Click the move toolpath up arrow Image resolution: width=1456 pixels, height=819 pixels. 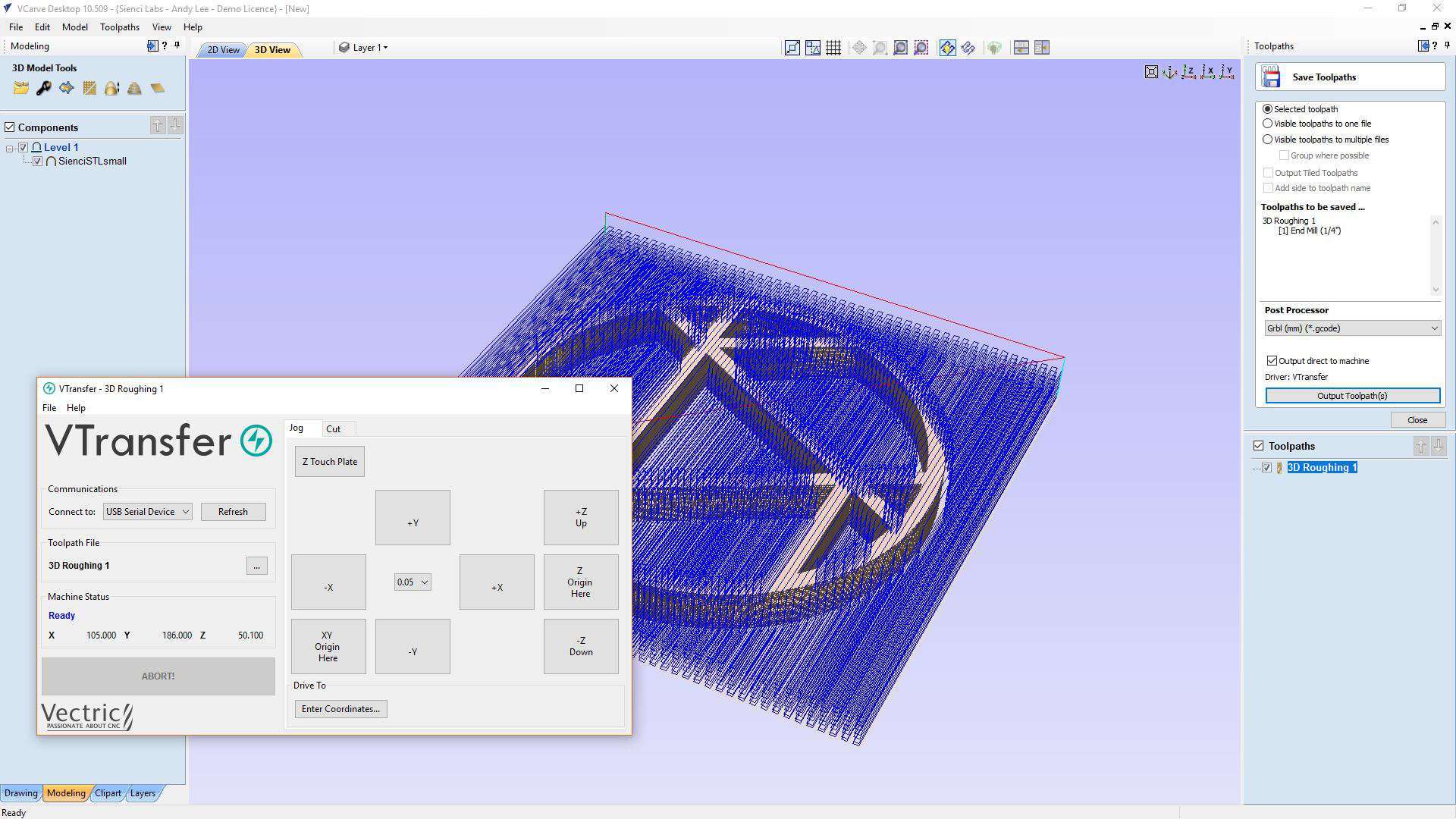[1420, 446]
